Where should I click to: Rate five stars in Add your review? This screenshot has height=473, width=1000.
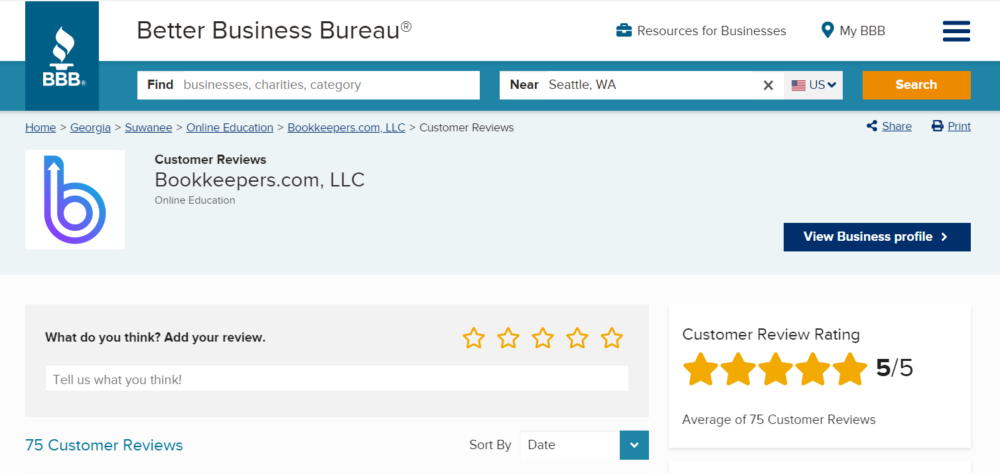(612, 338)
